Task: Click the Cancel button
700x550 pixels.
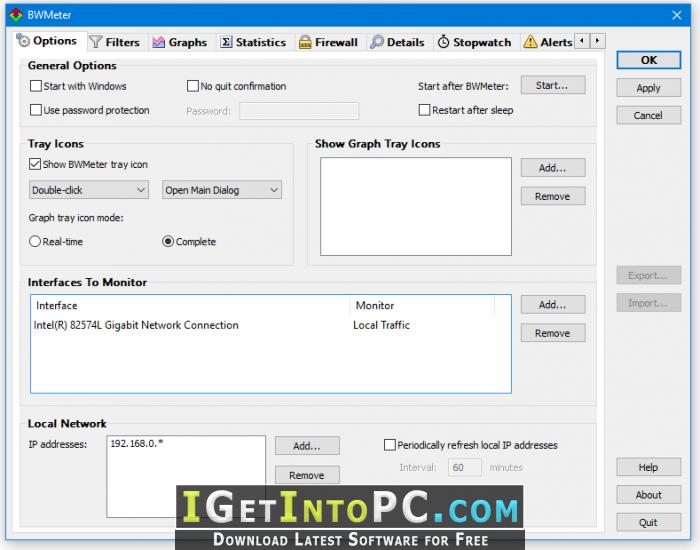Action: pos(649,115)
